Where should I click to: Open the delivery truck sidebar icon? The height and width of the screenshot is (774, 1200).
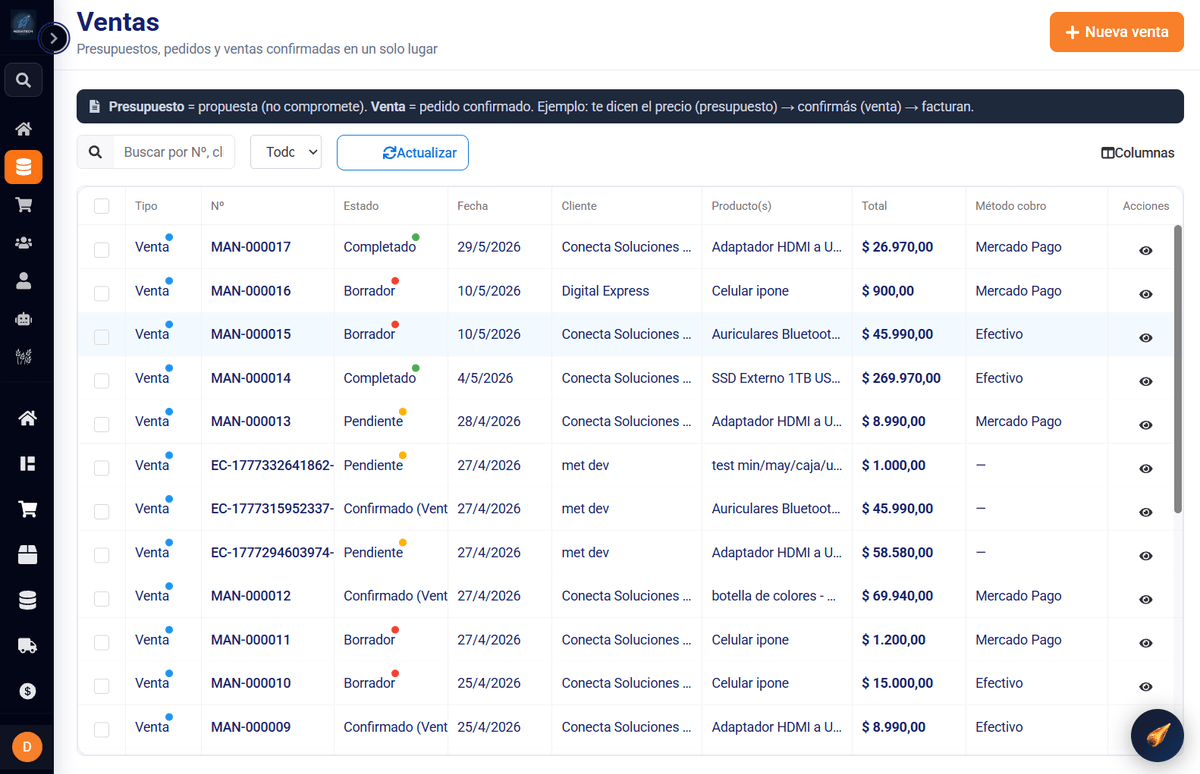(27, 646)
